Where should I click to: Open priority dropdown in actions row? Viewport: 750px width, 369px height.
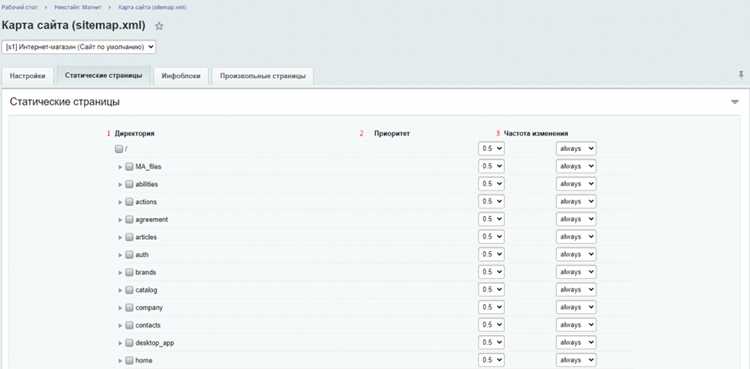(x=491, y=202)
